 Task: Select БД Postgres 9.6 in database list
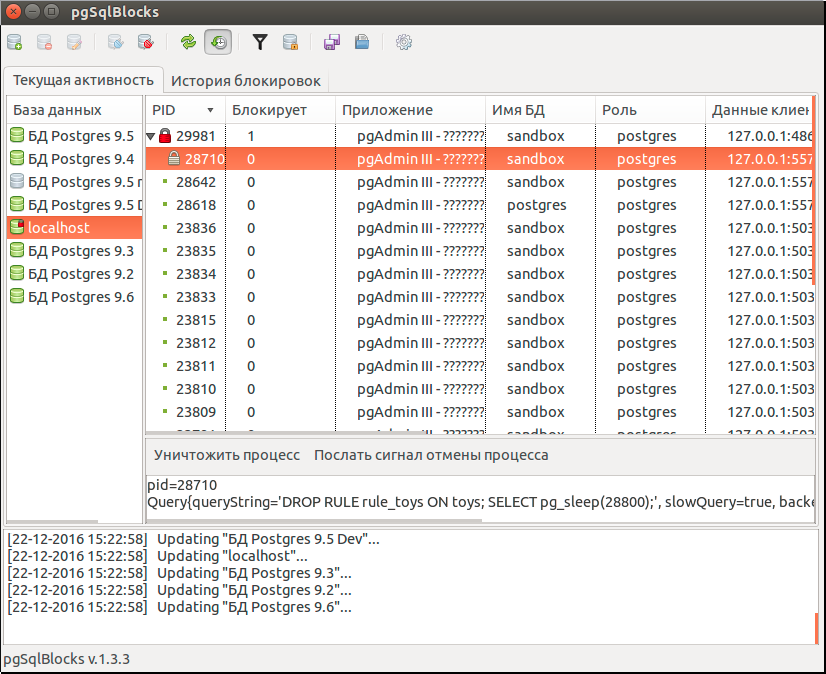click(x=75, y=297)
